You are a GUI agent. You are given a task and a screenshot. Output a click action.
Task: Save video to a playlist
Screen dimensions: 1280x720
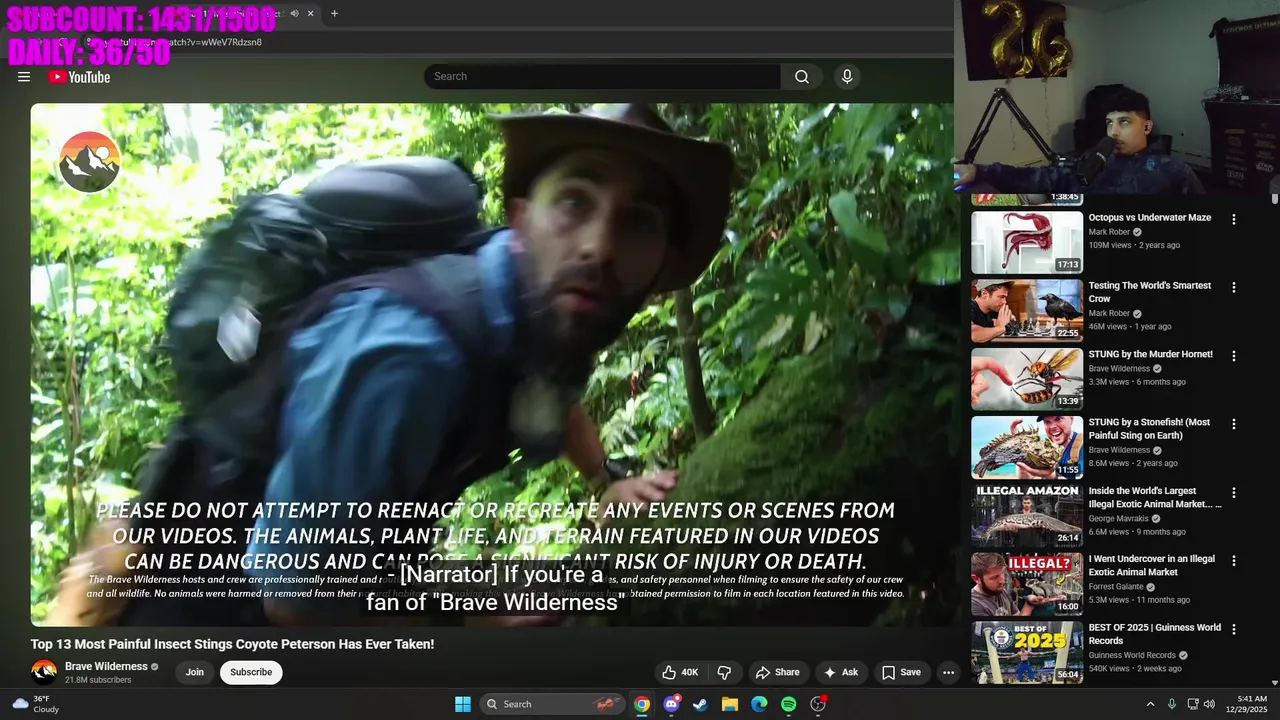[x=901, y=672]
